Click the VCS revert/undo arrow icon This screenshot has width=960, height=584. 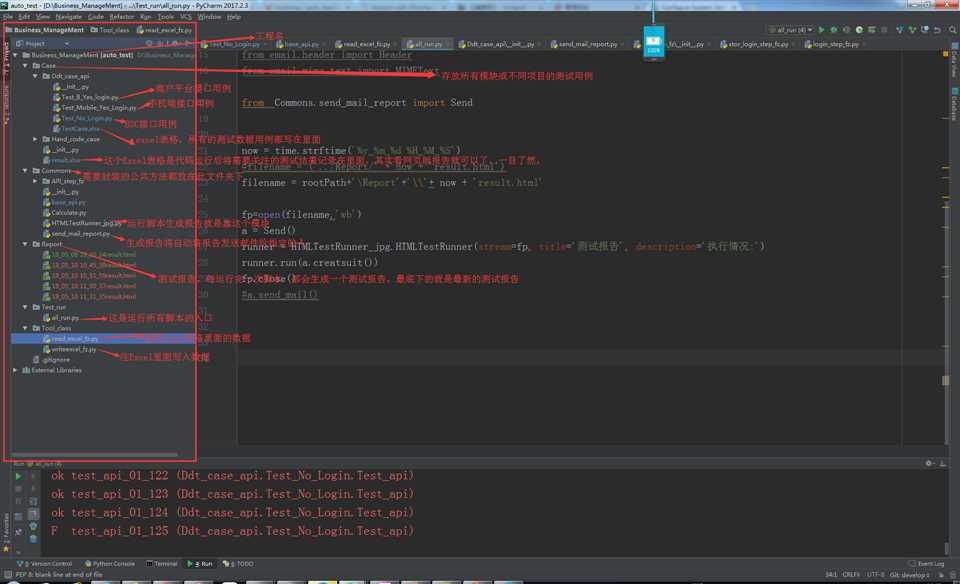coord(937,29)
